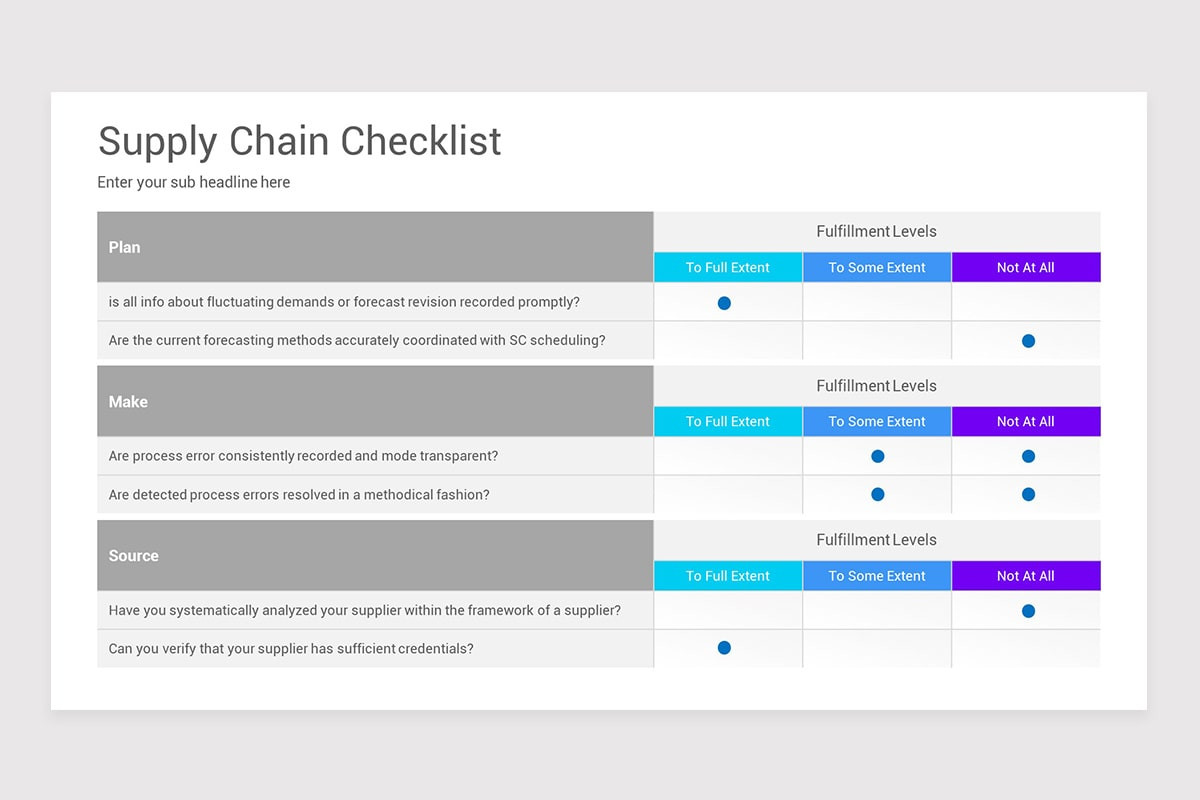The width and height of the screenshot is (1200, 800).
Task: Select the 'Enter your sub headline here' text
Action: coord(194,182)
